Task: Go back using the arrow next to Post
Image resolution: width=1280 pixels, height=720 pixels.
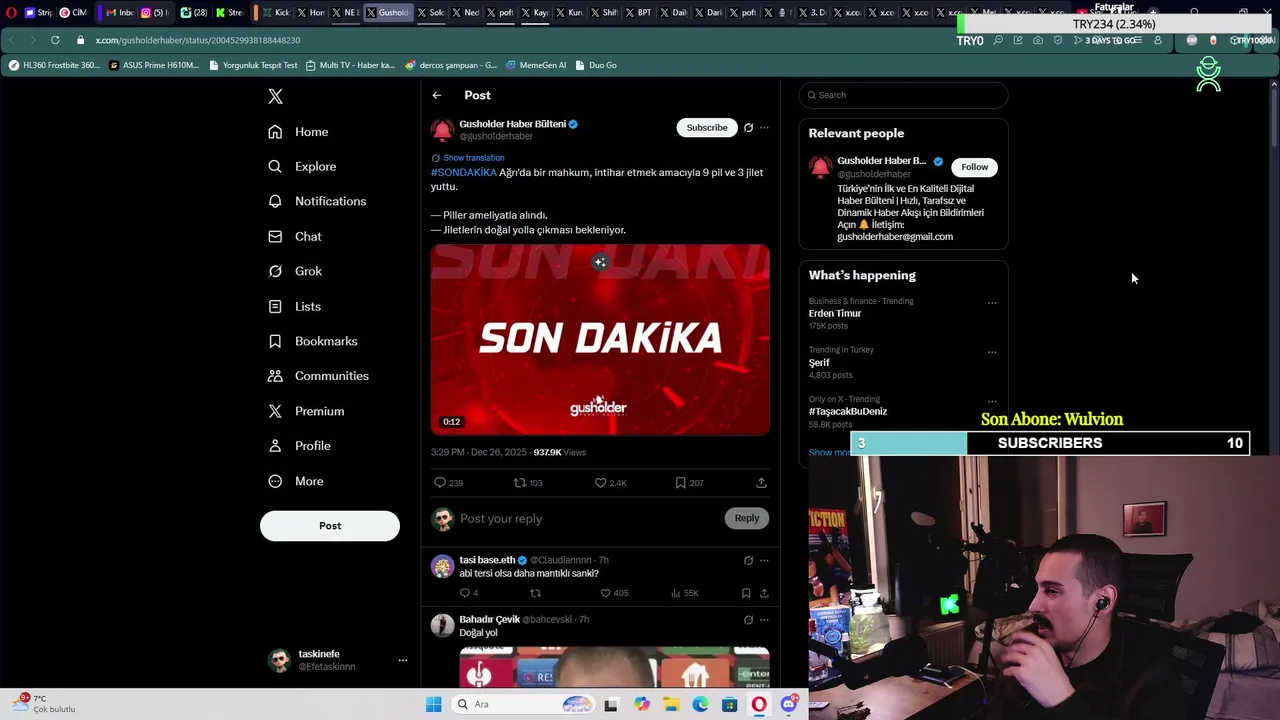Action: tap(437, 95)
